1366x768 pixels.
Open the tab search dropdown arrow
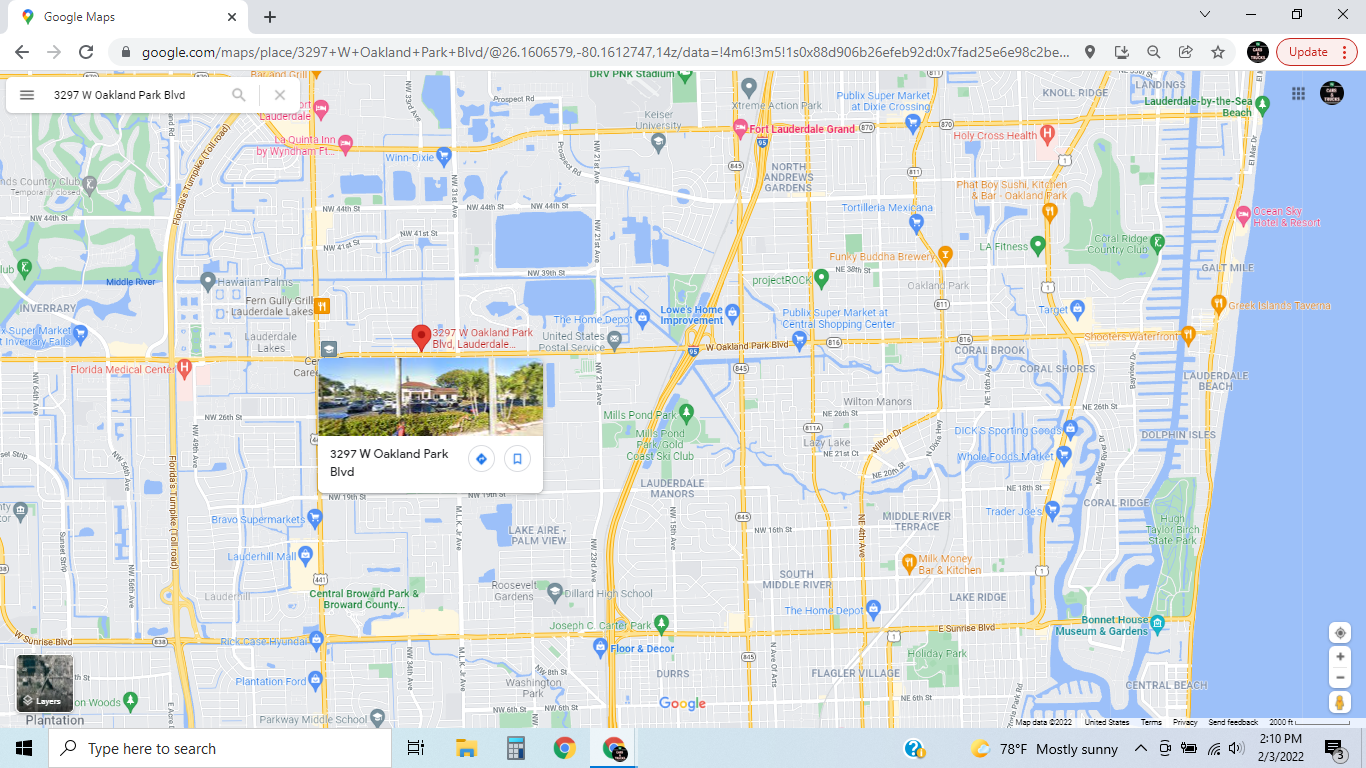coord(1205,15)
